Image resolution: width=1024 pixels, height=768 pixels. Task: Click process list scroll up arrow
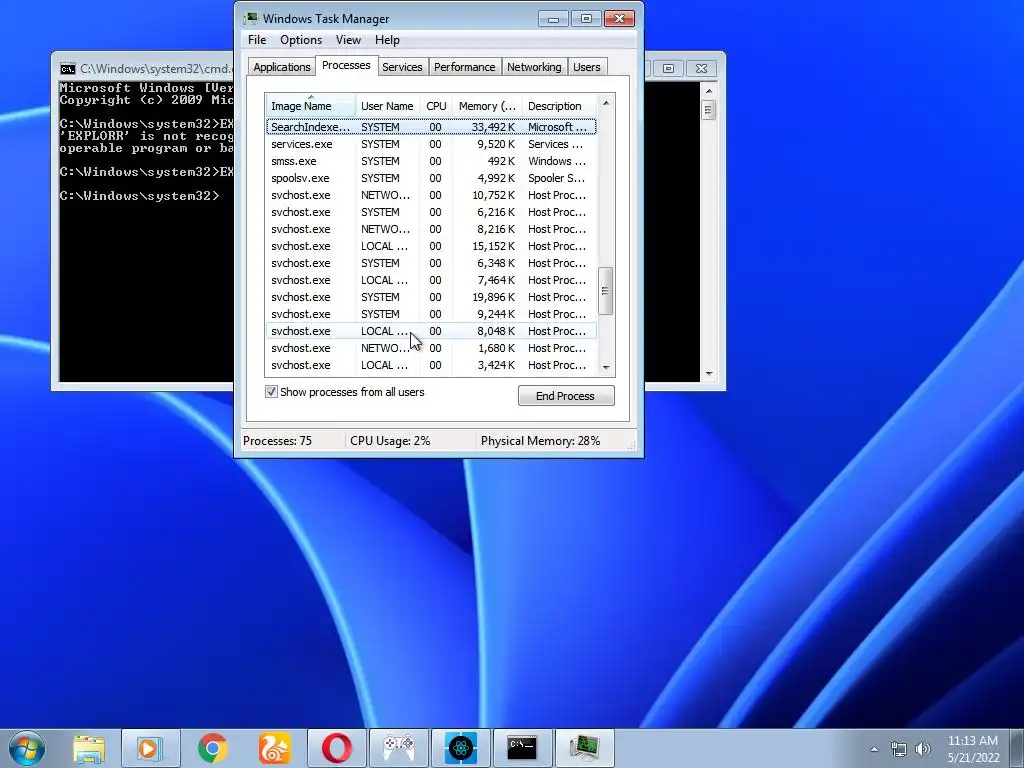pos(606,103)
